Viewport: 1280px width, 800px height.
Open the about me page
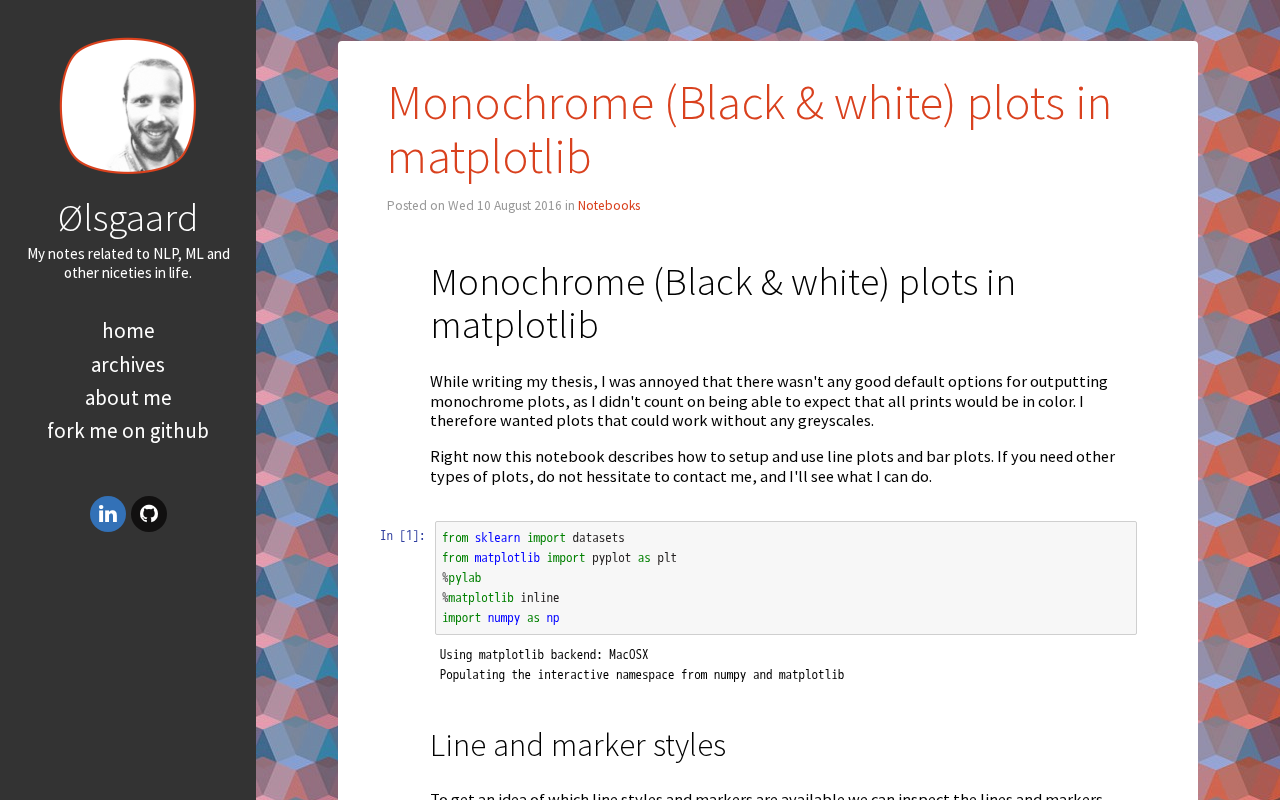(128, 397)
